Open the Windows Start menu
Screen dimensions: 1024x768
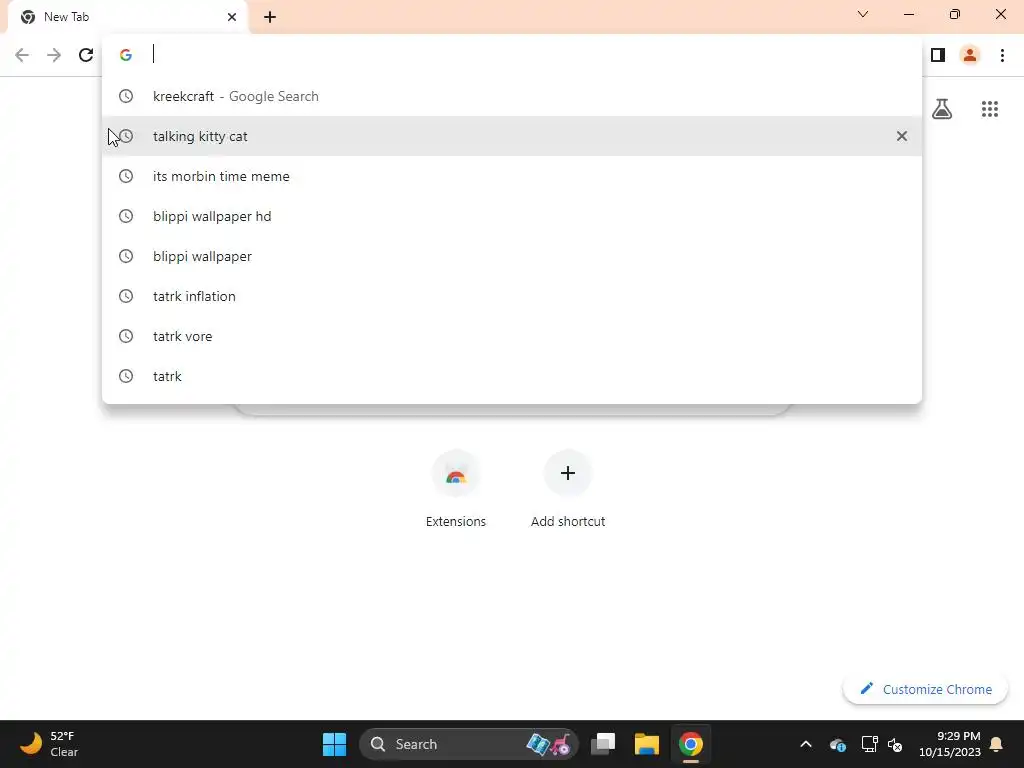click(x=334, y=744)
